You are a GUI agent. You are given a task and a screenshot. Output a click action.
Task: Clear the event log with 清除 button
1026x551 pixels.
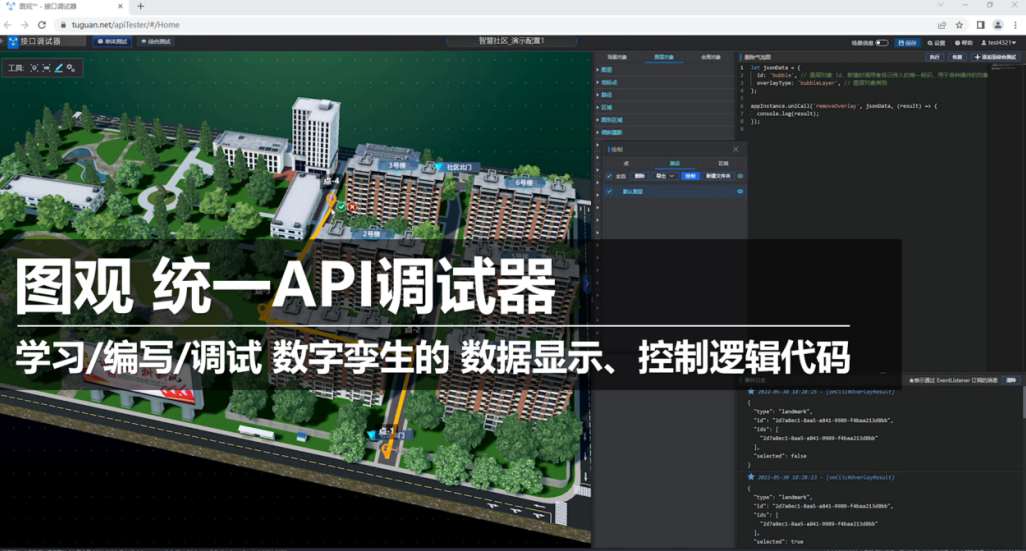[x=1011, y=380]
